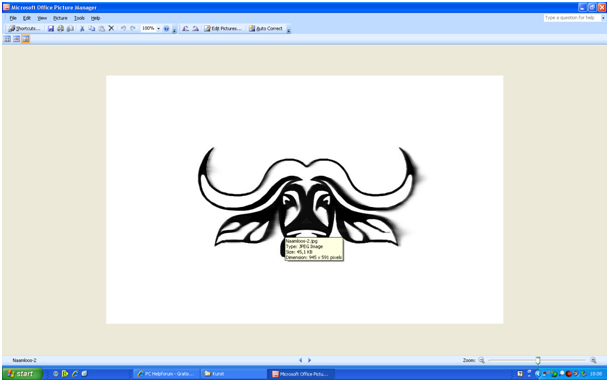Expand toolbar options after Auto Correct
609x382 pixels.
pos(289,30)
